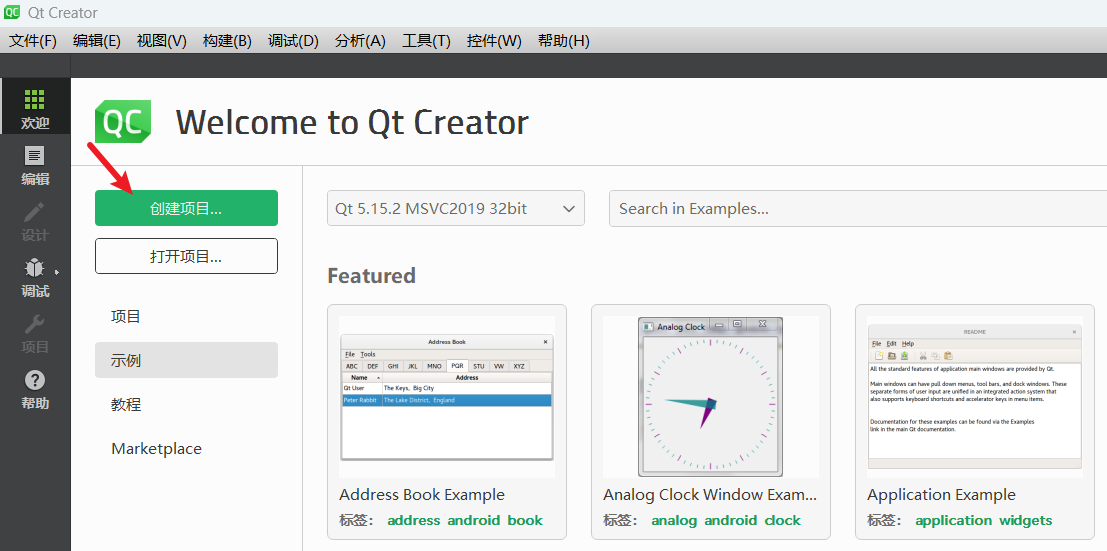Screen dimensions: 1107x551
Task: Open the 分析(A) menu
Action: (360, 41)
